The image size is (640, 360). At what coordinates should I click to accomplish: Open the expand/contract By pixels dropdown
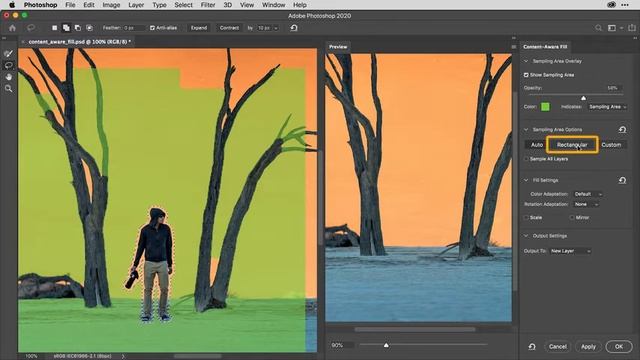(x=276, y=28)
